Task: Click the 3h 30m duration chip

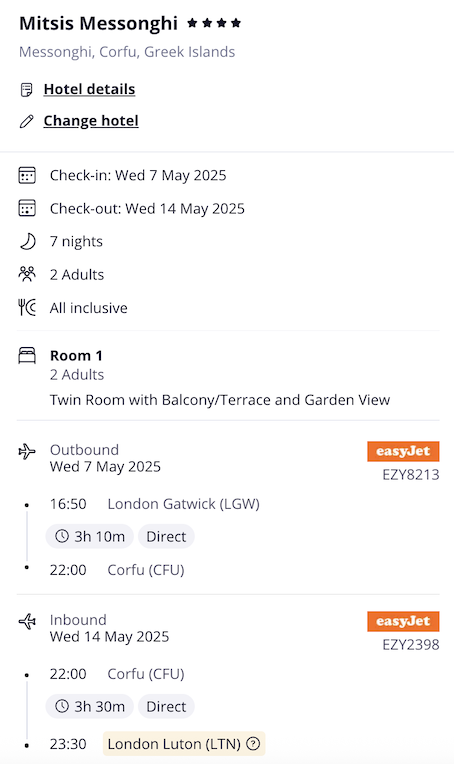Action: pyautogui.click(x=90, y=707)
